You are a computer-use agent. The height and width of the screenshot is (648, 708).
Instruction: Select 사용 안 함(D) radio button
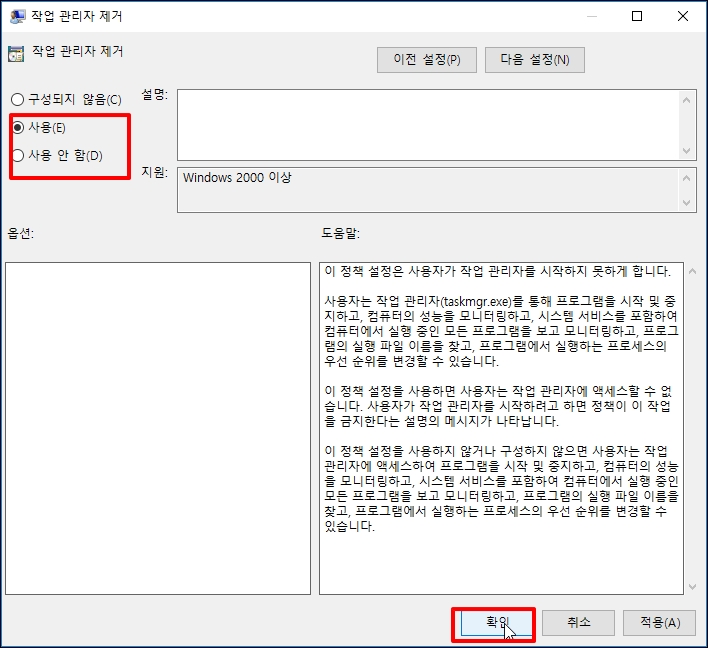click(x=57, y=156)
